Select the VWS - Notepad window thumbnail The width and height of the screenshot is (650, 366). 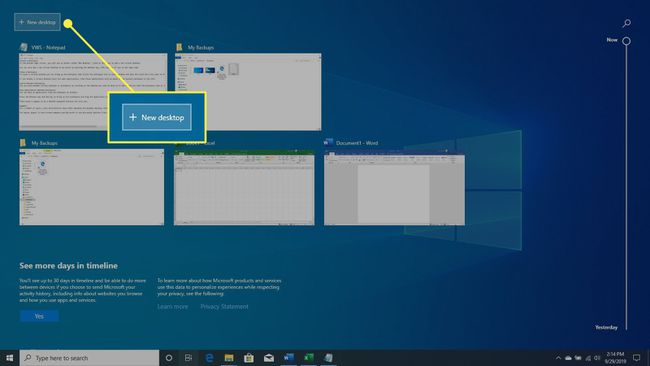click(x=93, y=92)
